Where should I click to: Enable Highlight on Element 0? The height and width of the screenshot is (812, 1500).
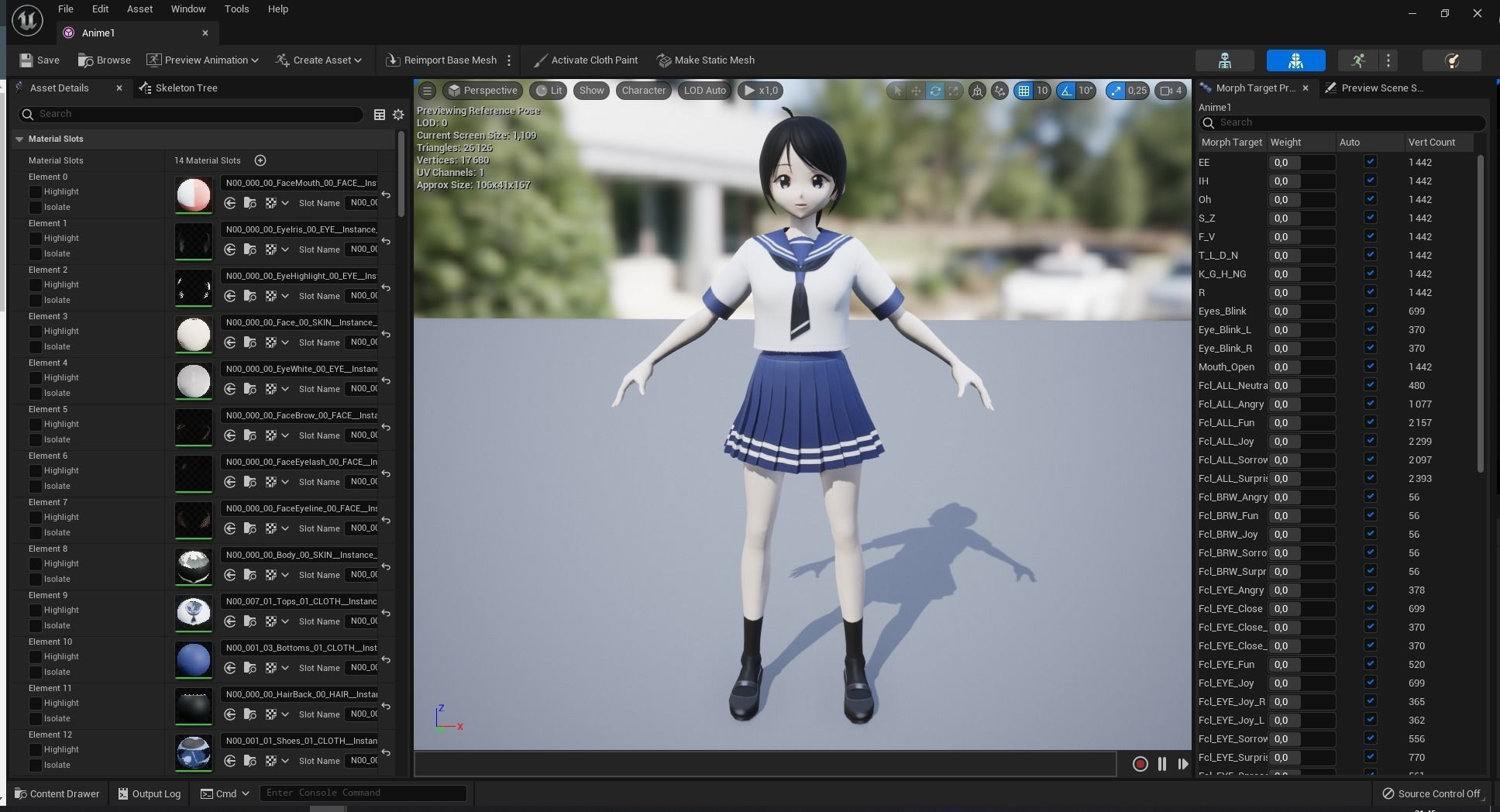(x=37, y=191)
